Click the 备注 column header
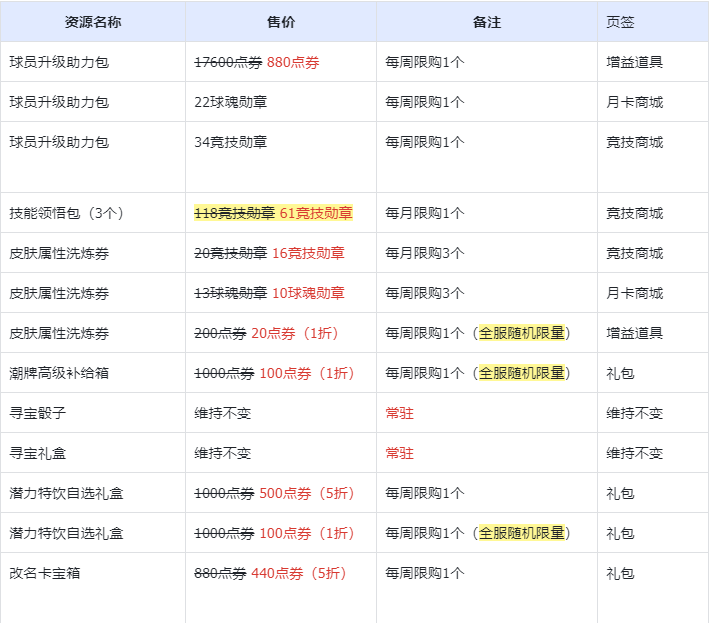The image size is (710, 623). [486, 22]
